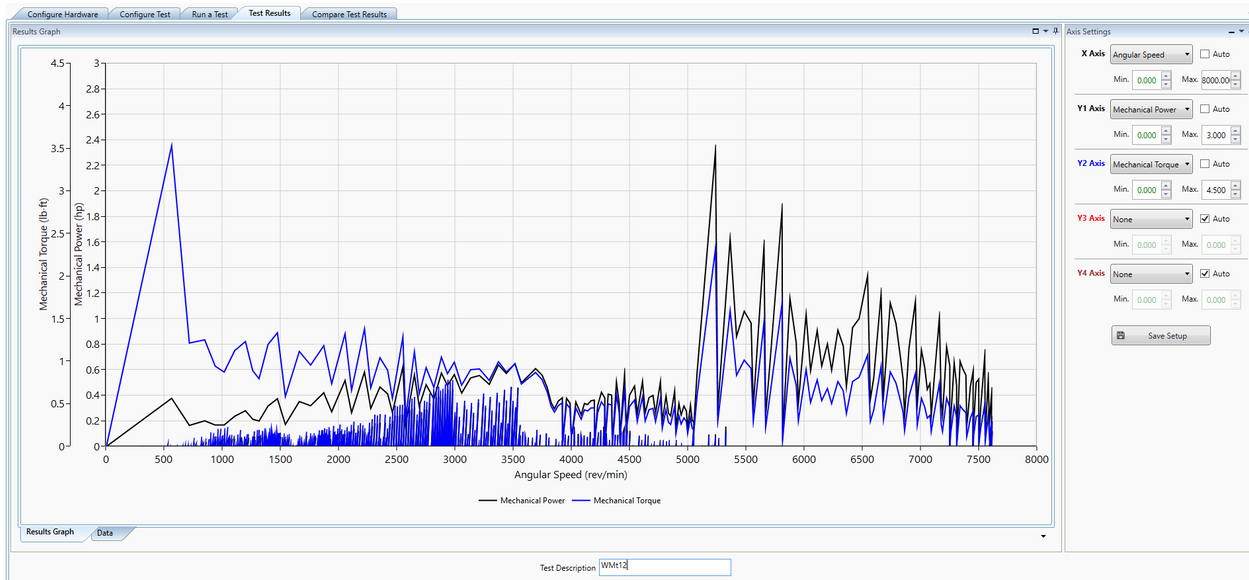Click the Test Description field showing WMt12
The width and height of the screenshot is (1249, 580).
[x=665, y=567]
